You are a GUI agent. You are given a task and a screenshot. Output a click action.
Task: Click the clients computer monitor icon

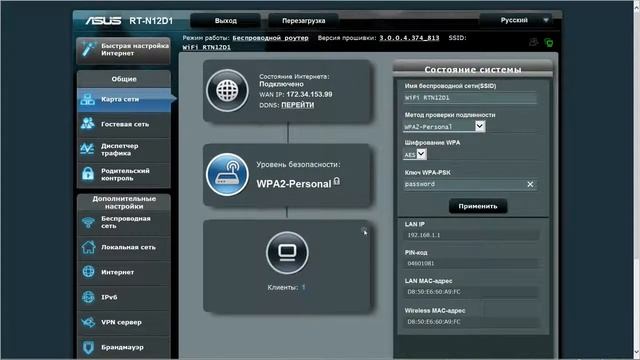coord(287,253)
